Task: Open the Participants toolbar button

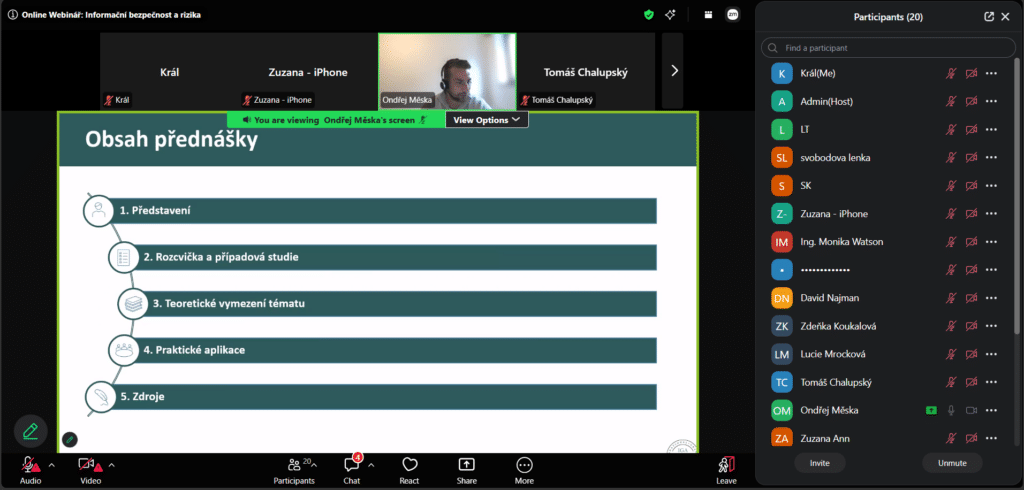Action: tap(294, 470)
